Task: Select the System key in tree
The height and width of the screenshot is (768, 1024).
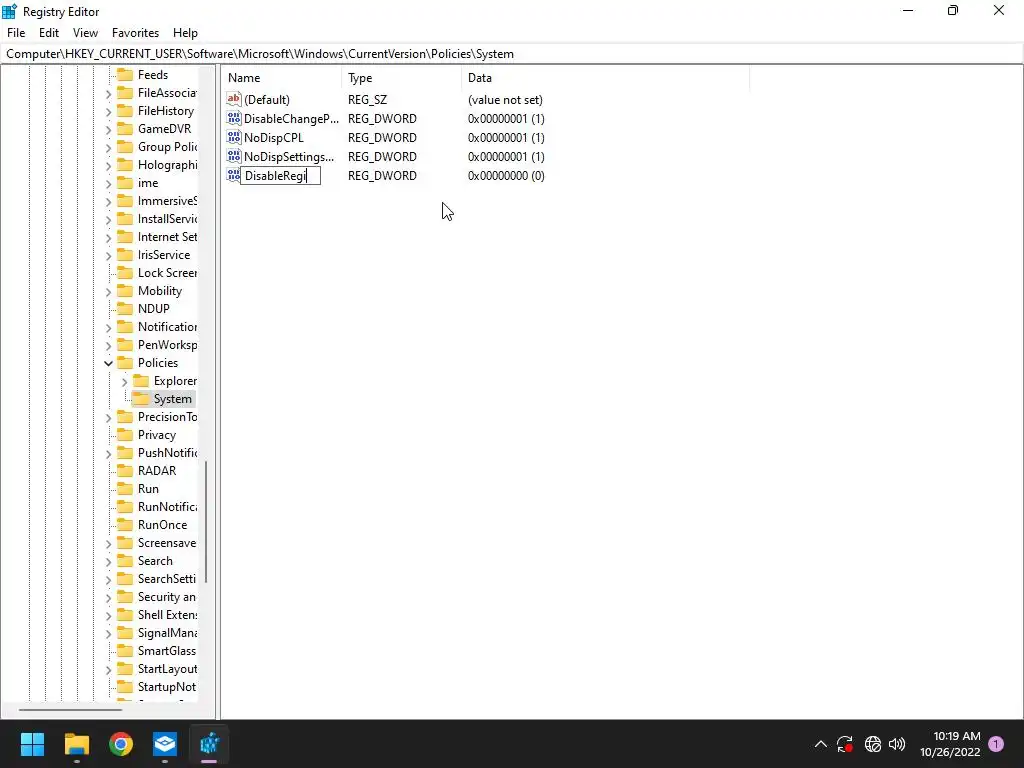Action: [172, 399]
